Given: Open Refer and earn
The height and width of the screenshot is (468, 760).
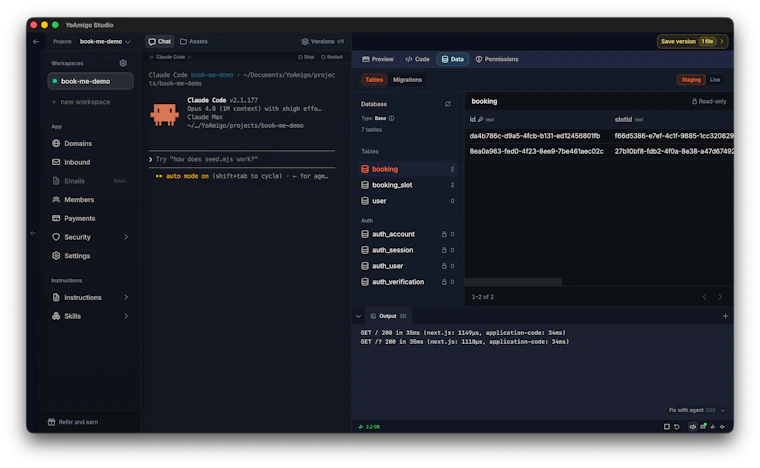Looking at the screenshot, I should click(x=73, y=422).
